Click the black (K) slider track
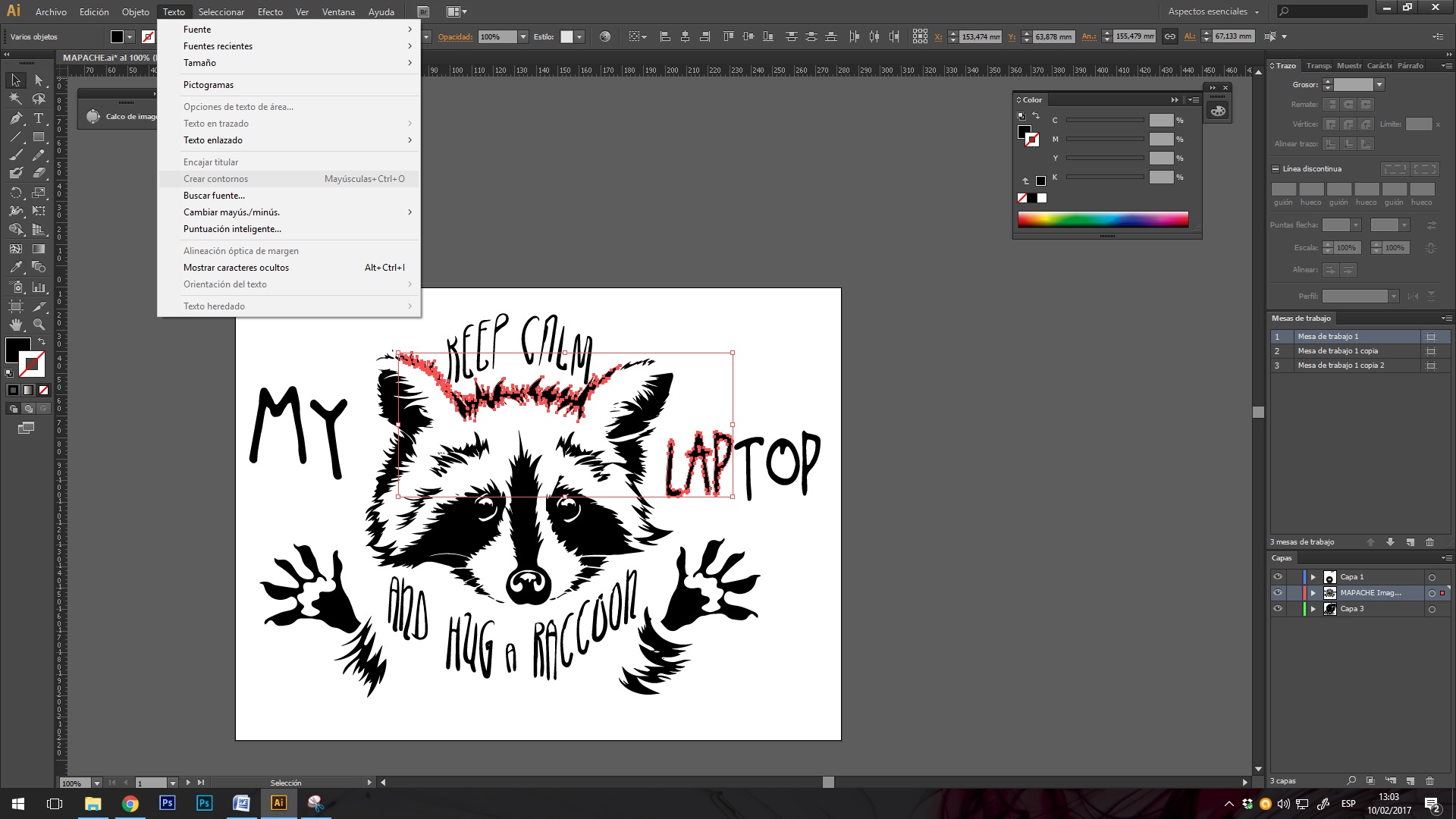Viewport: 1456px width, 819px height. point(1105,177)
